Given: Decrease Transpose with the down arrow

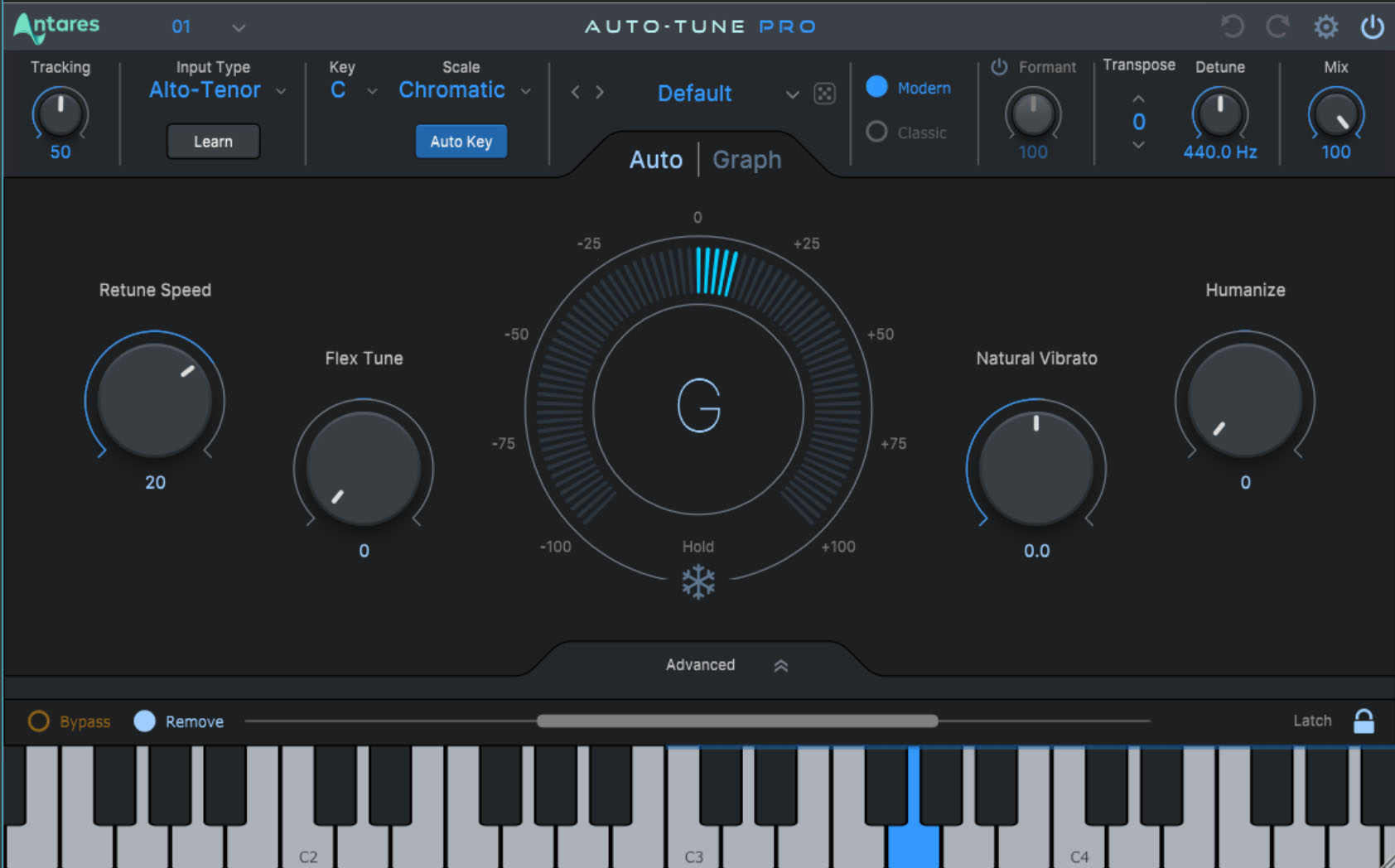Looking at the screenshot, I should click(1138, 145).
